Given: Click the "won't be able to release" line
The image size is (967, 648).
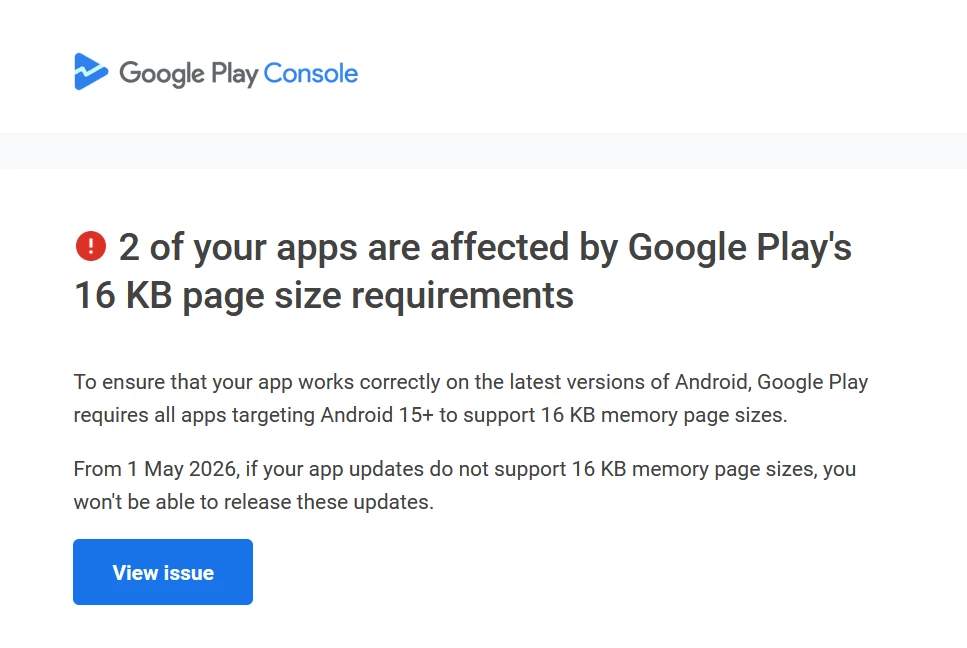Looking at the screenshot, I should [253, 502].
